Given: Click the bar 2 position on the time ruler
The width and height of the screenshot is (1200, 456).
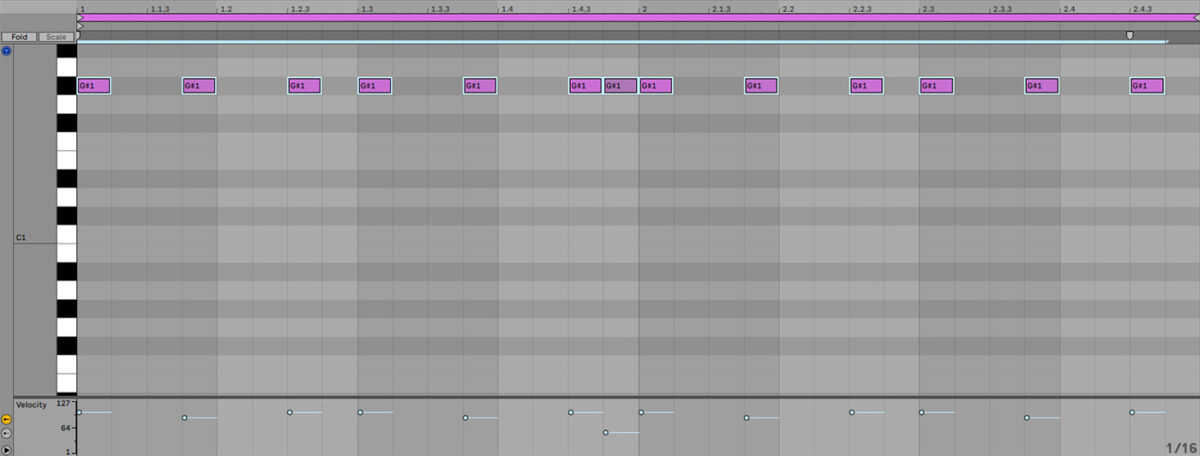Looking at the screenshot, I should point(644,8).
